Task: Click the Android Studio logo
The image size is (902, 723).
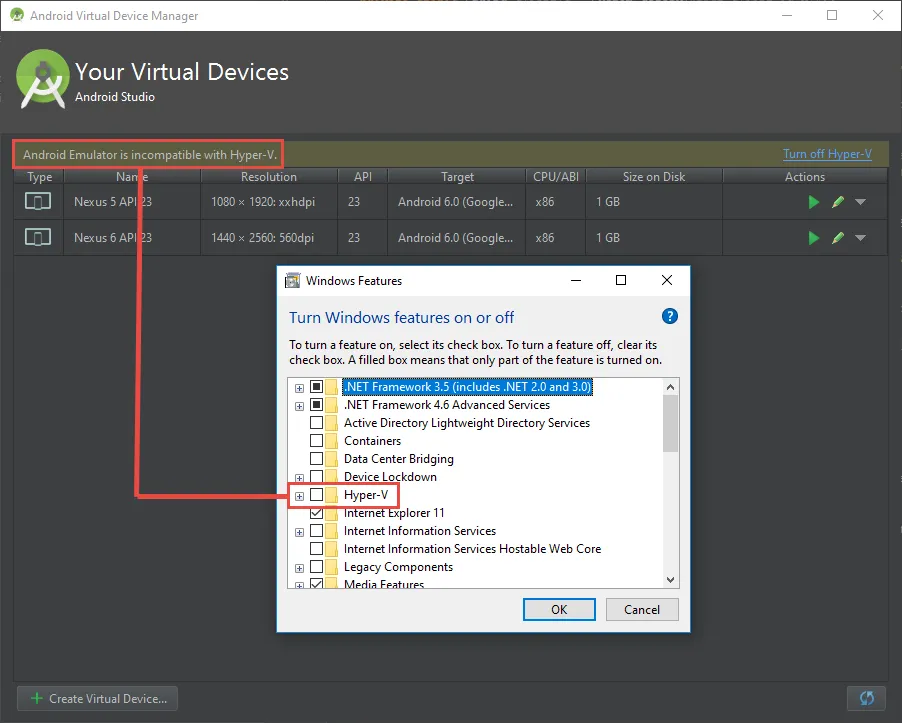Action: point(43,79)
